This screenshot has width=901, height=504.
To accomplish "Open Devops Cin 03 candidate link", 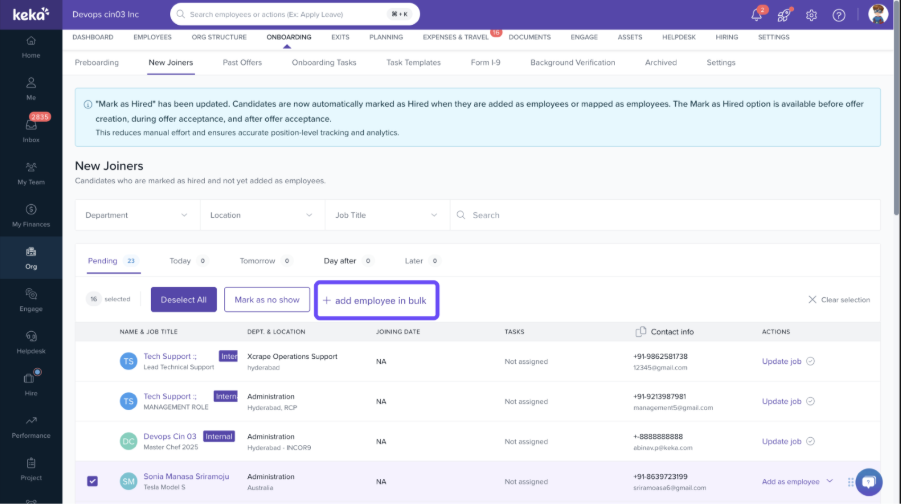I will (x=170, y=436).
